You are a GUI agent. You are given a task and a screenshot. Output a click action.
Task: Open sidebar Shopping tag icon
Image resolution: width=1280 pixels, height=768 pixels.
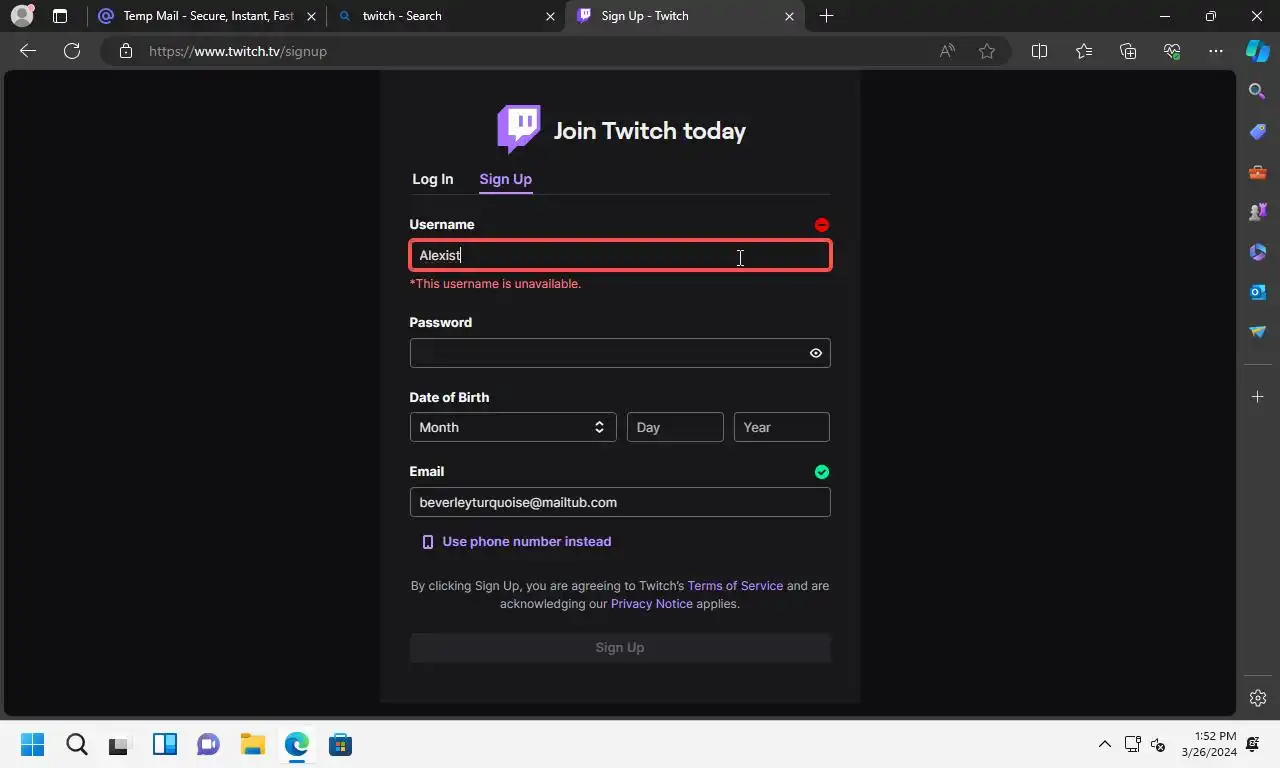coord(1258,132)
